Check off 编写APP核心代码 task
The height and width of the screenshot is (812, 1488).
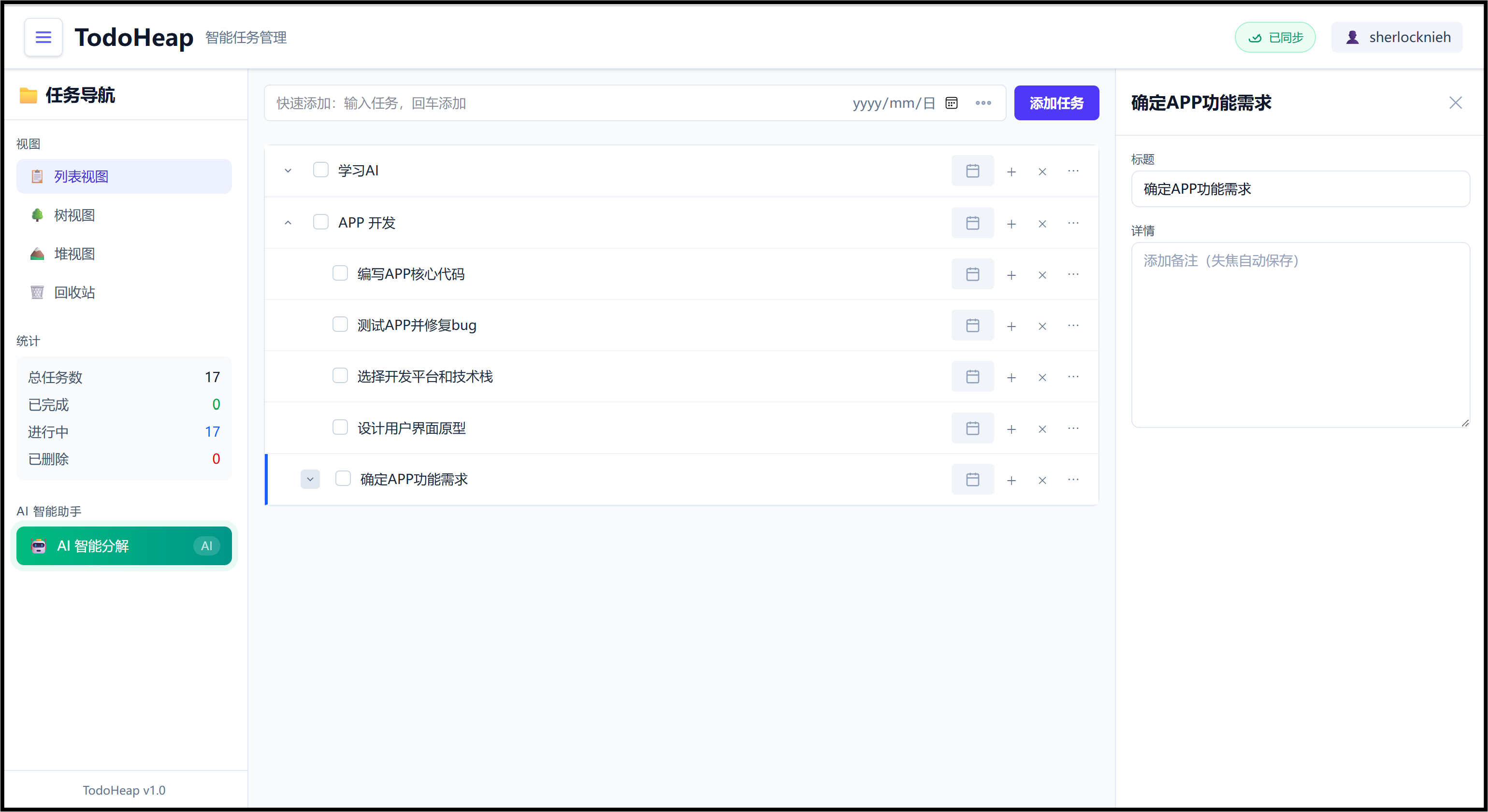coord(340,273)
